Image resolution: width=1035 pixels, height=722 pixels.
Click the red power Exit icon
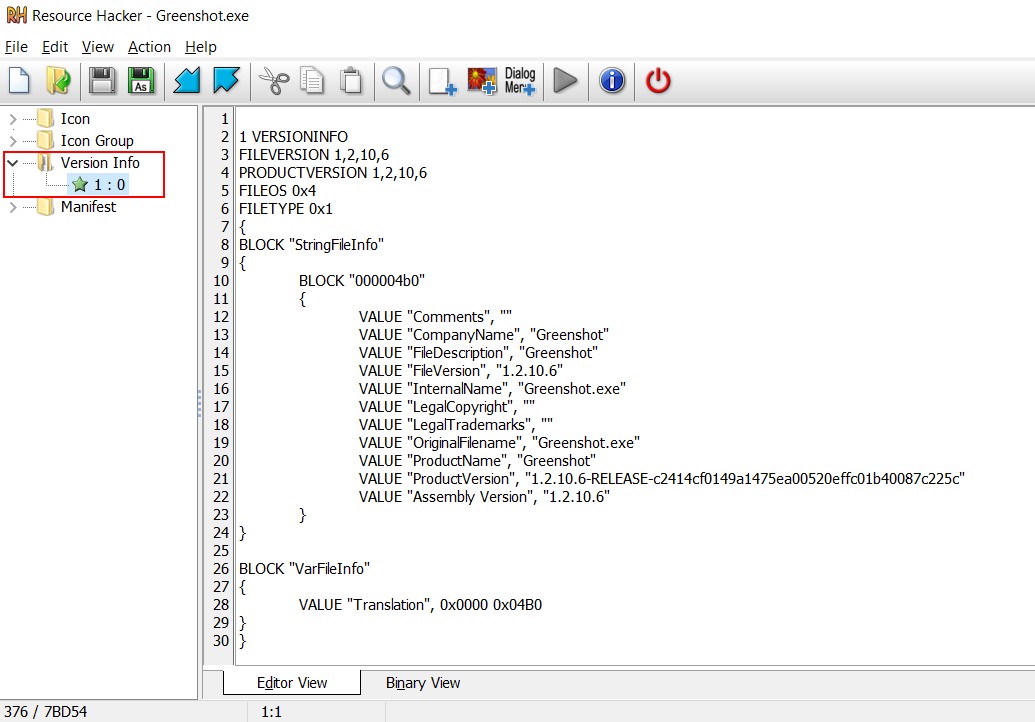pos(658,81)
